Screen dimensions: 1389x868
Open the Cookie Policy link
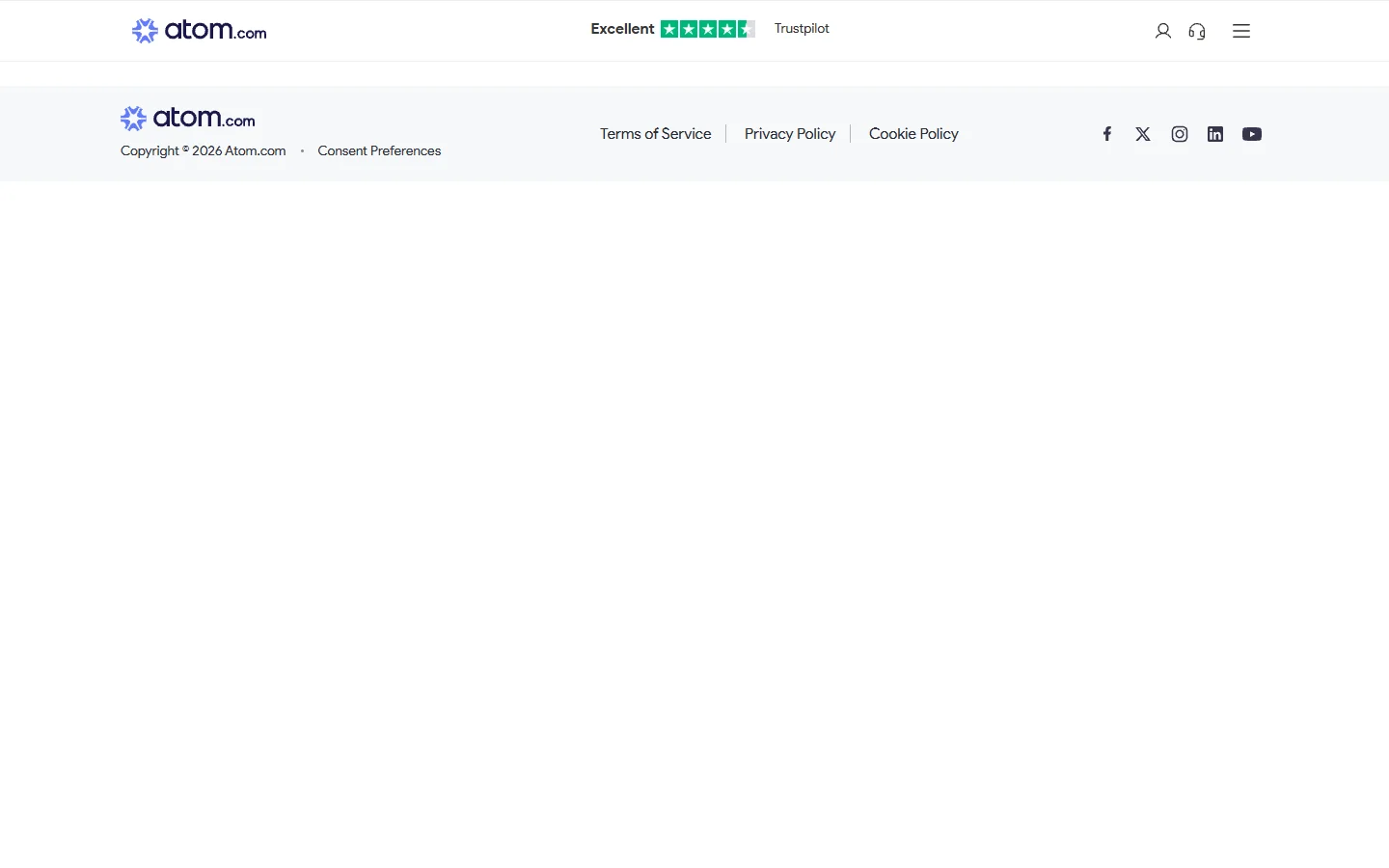pos(913,134)
